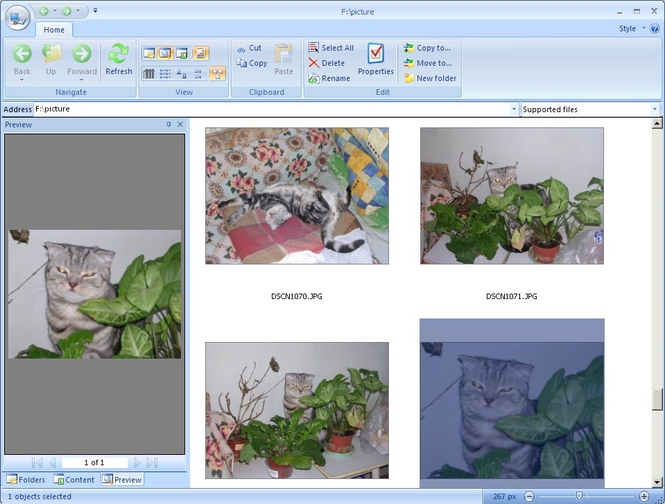
Task: Open the Style dropdown menu
Action: 632,29
